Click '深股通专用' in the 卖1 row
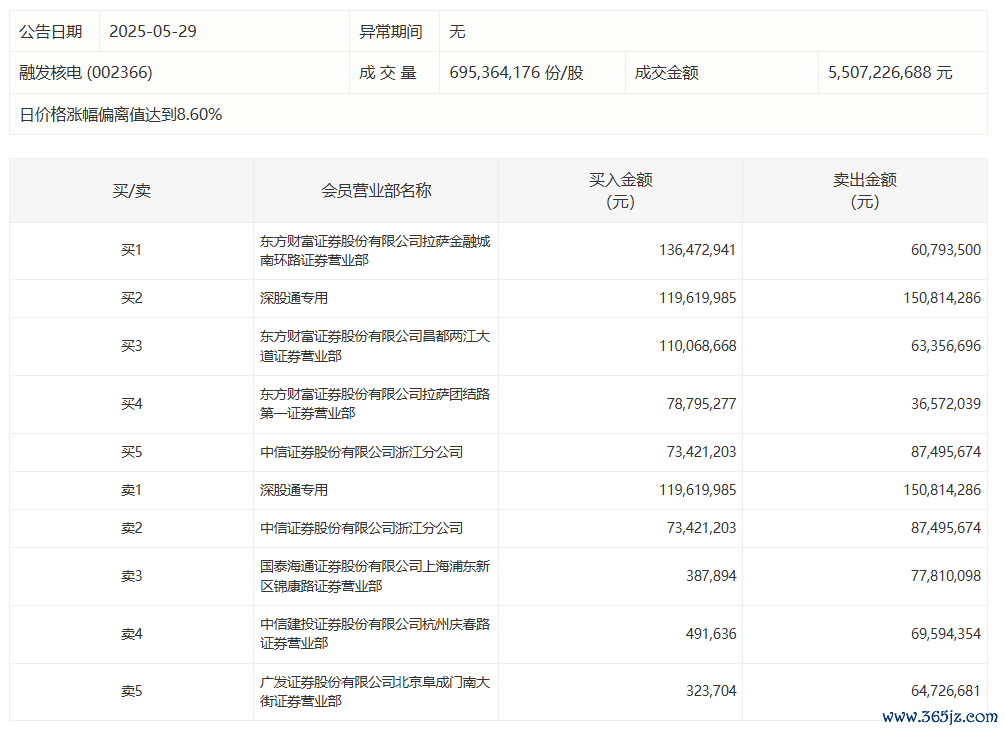Viewport: 1005px width, 732px height. point(294,490)
